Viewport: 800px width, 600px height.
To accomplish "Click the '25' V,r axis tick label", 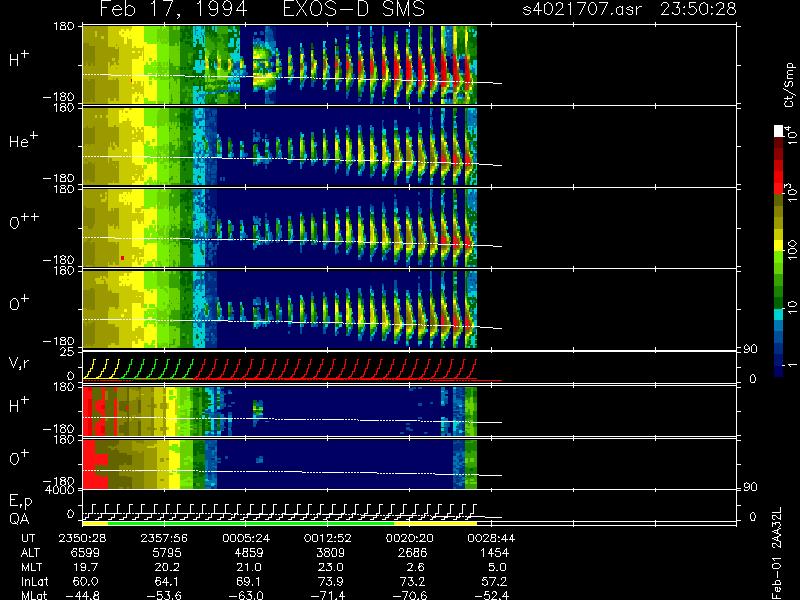I will click(x=68, y=352).
